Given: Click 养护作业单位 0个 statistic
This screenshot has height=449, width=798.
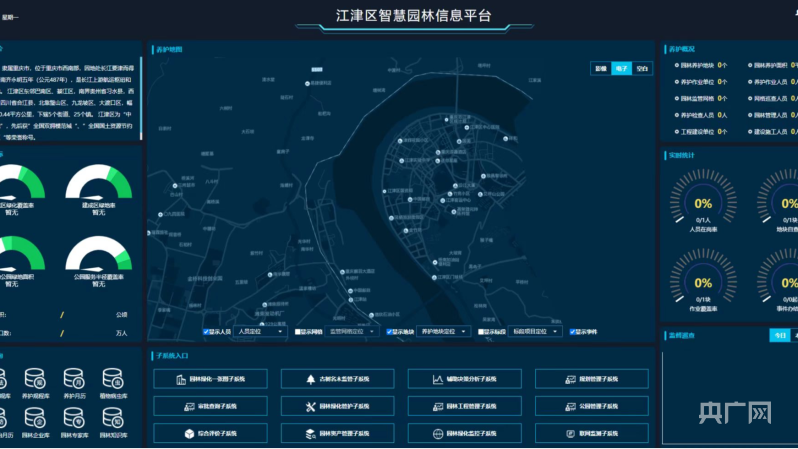Looking at the screenshot, I should click(701, 82).
